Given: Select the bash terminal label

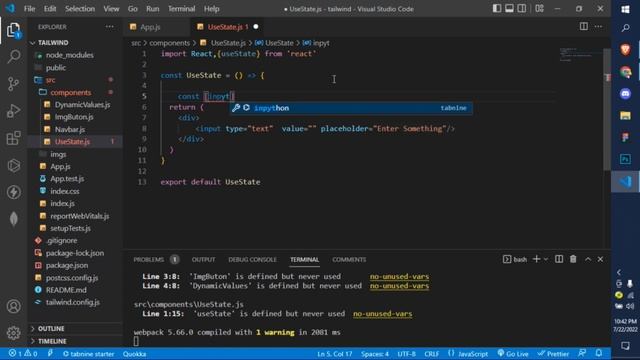Looking at the screenshot, I should coord(515,260).
